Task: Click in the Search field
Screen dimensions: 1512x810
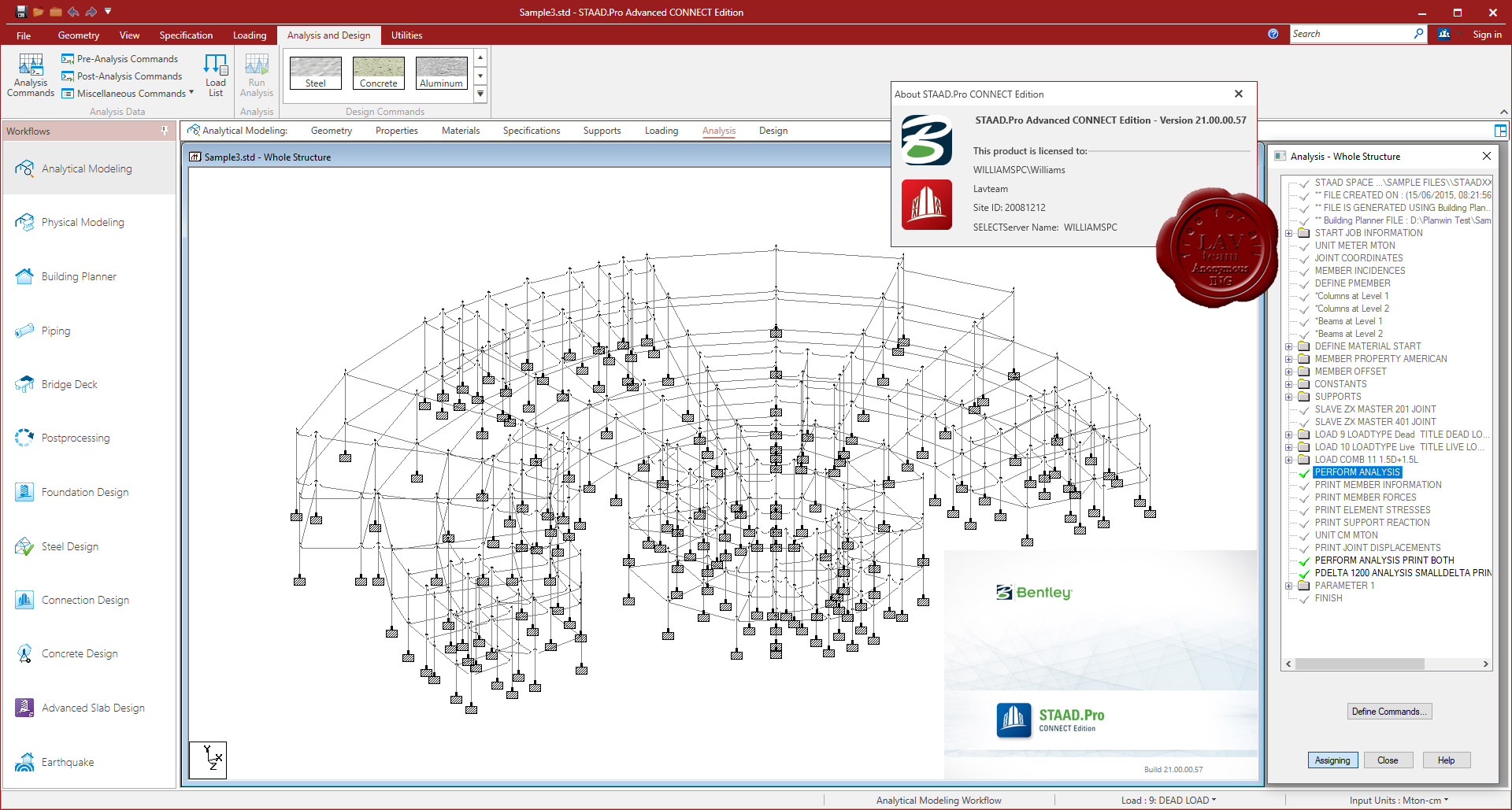Action: (x=1351, y=34)
